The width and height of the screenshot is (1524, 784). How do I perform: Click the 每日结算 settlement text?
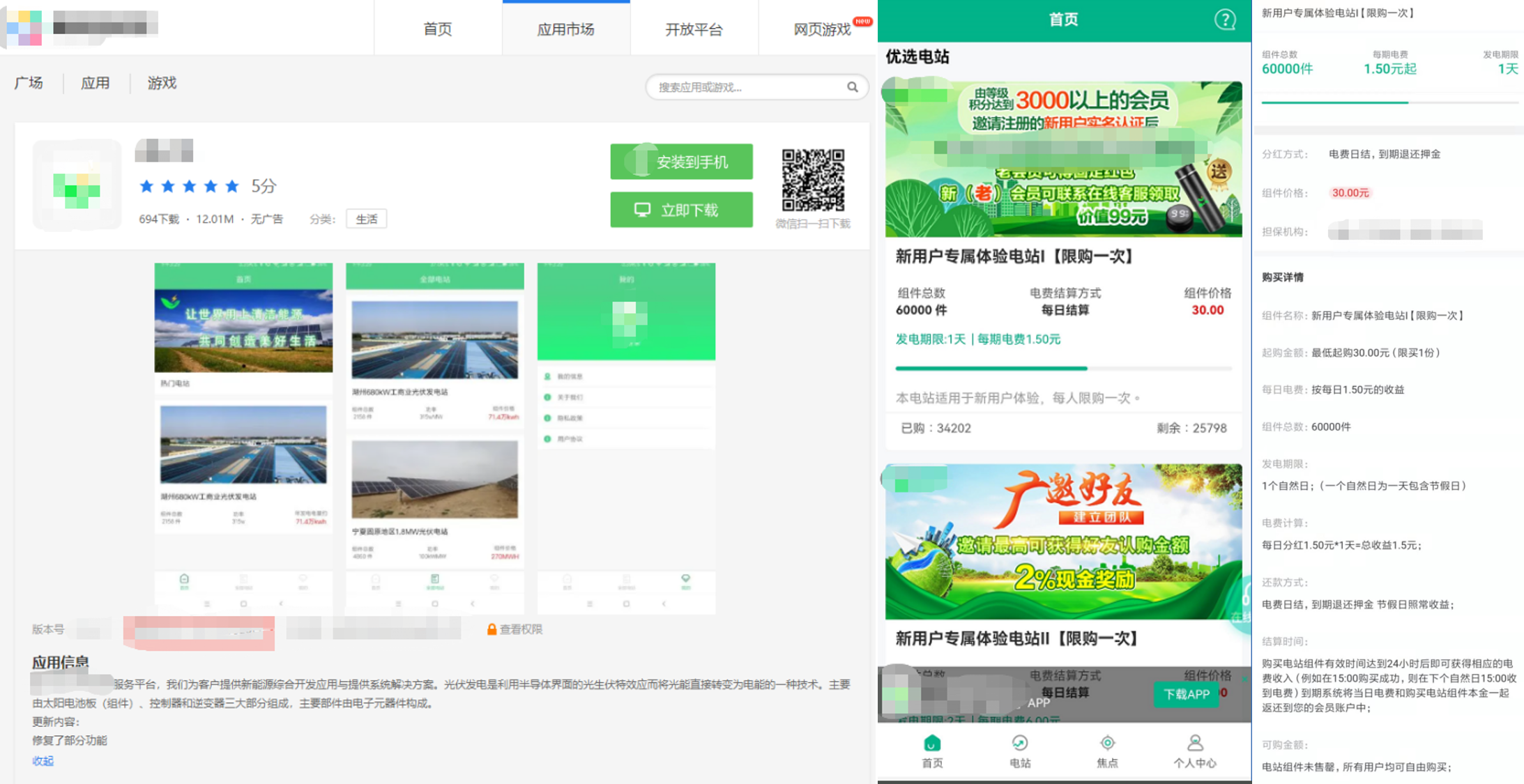(1065, 310)
